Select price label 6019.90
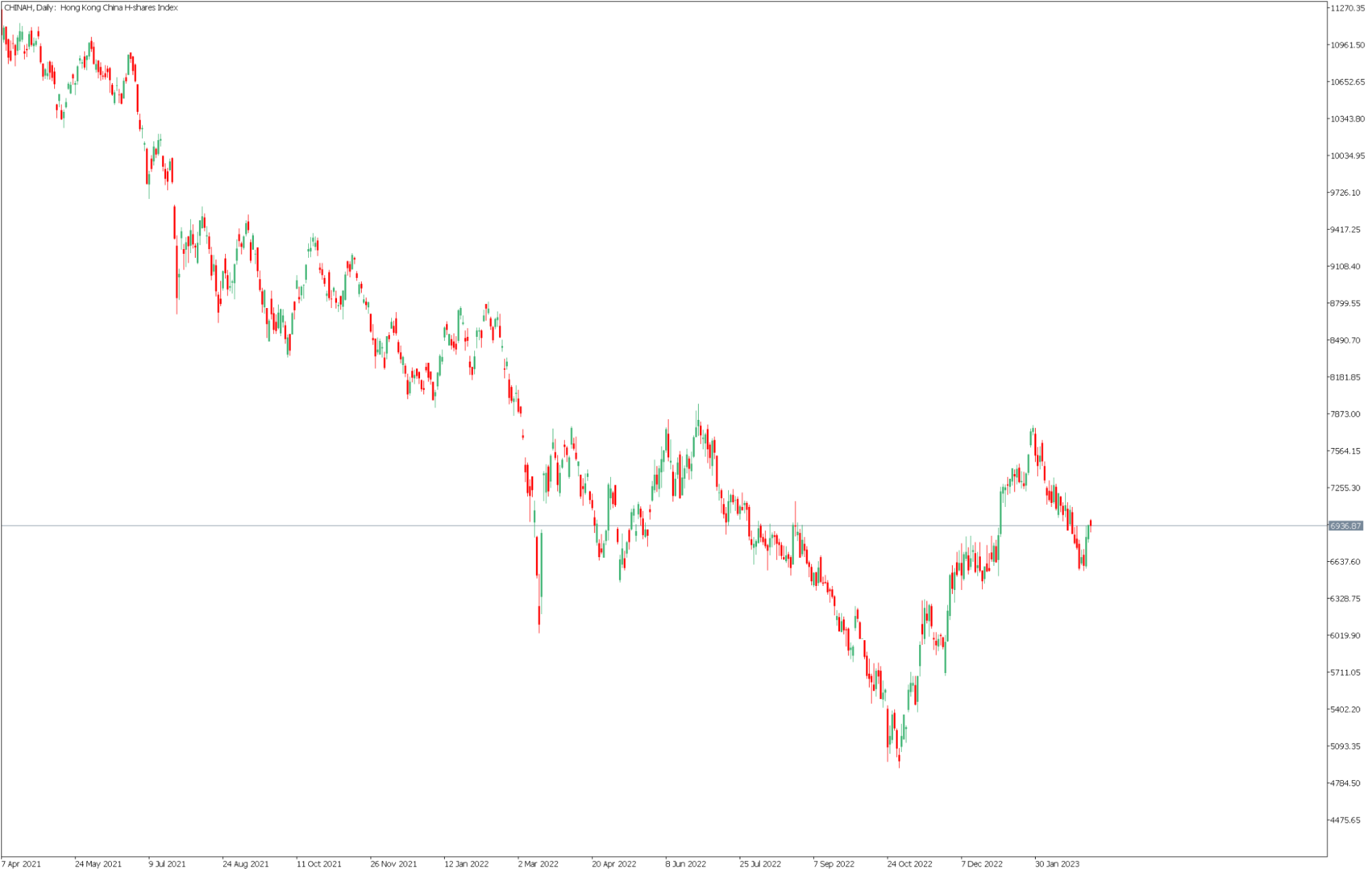The width and height of the screenshot is (1372, 872). coord(1345,636)
